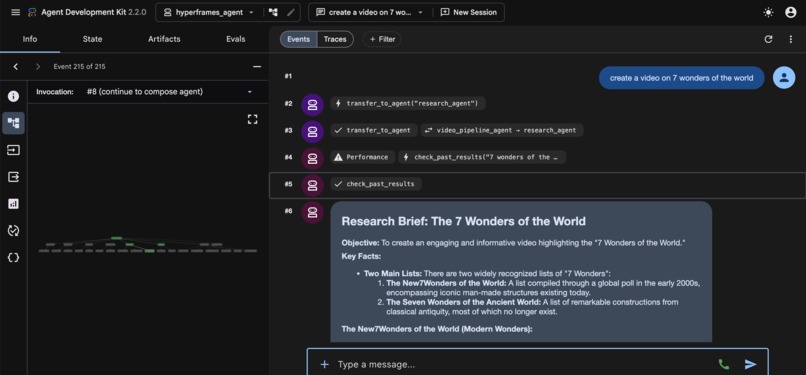806x375 pixels.
Task: Click the Agent Development Kit logo icon
Action: 32,12
